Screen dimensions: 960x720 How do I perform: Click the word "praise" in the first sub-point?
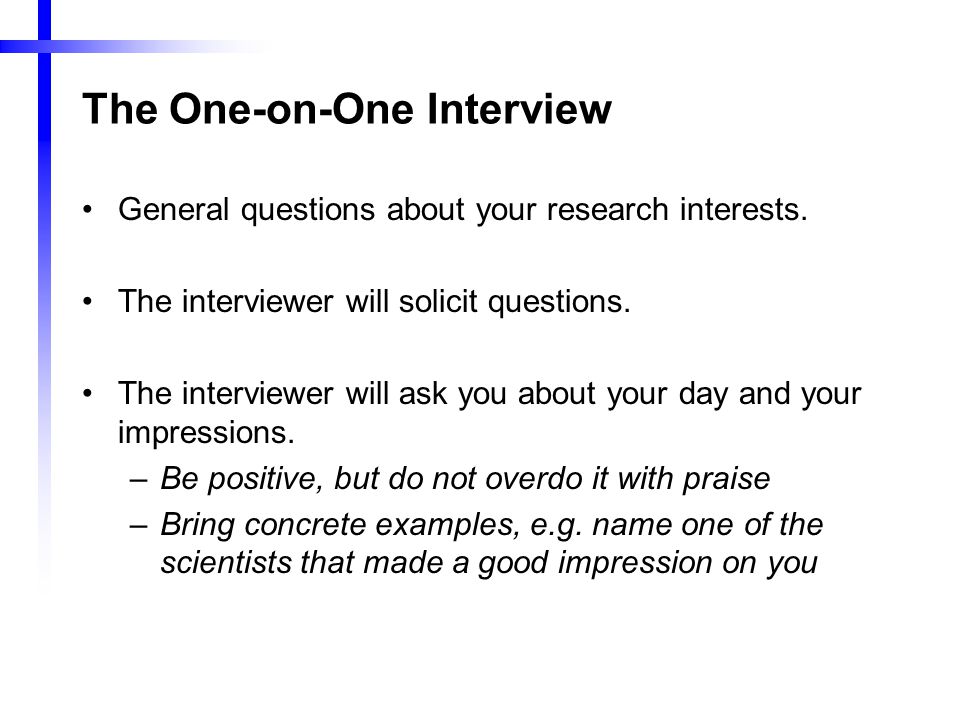727,480
